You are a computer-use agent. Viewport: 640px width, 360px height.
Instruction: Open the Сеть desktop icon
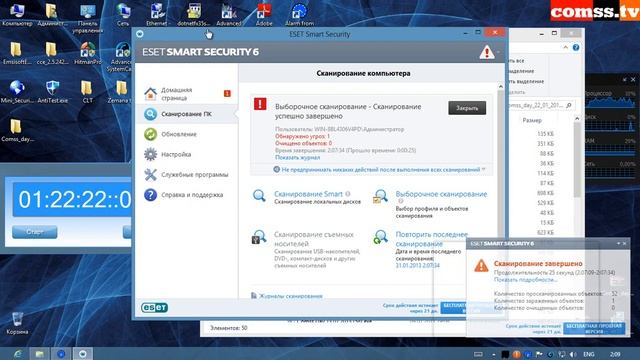tap(122, 14)
